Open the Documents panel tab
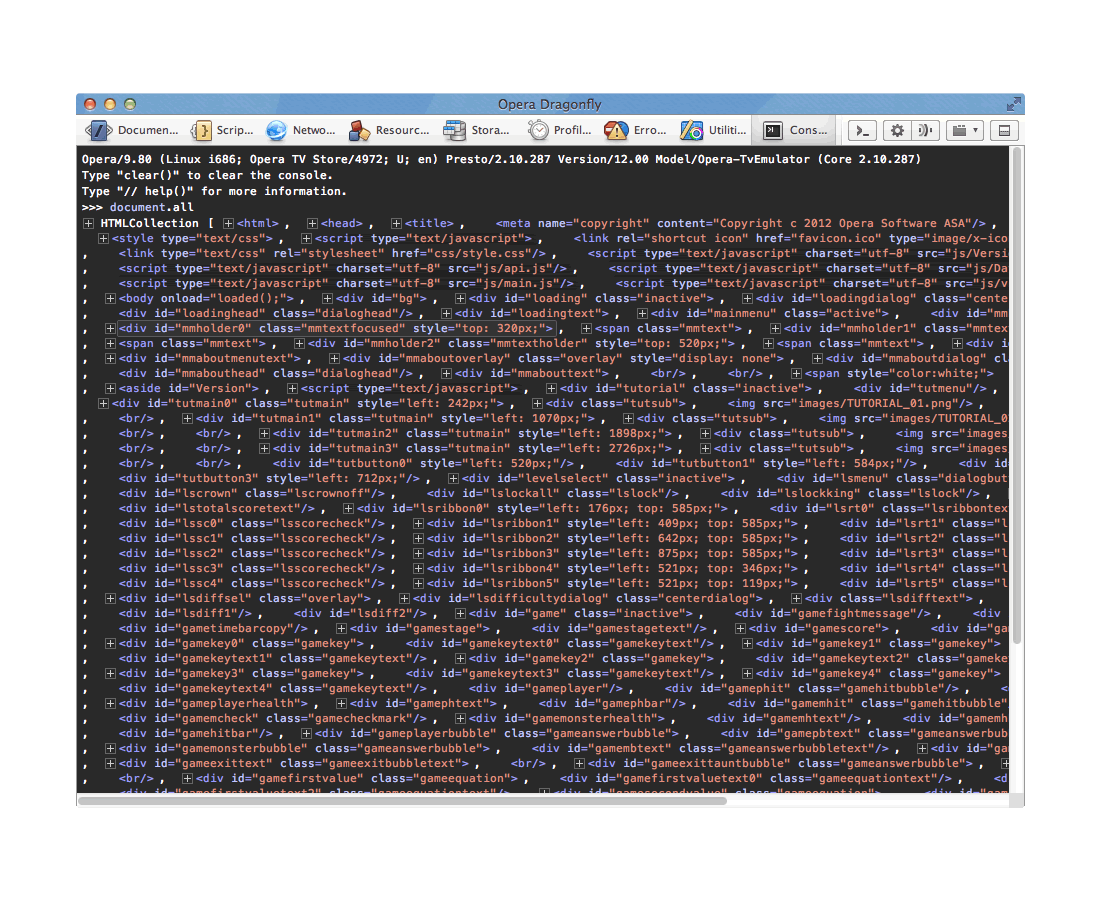This screenshot has width=1100, height=900. pyautogui.click(x=132, y=130)
